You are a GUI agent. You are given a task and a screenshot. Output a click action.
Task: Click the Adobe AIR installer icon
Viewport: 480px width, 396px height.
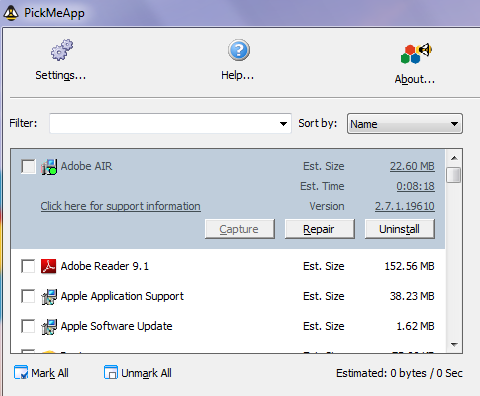tap(49, 167)
